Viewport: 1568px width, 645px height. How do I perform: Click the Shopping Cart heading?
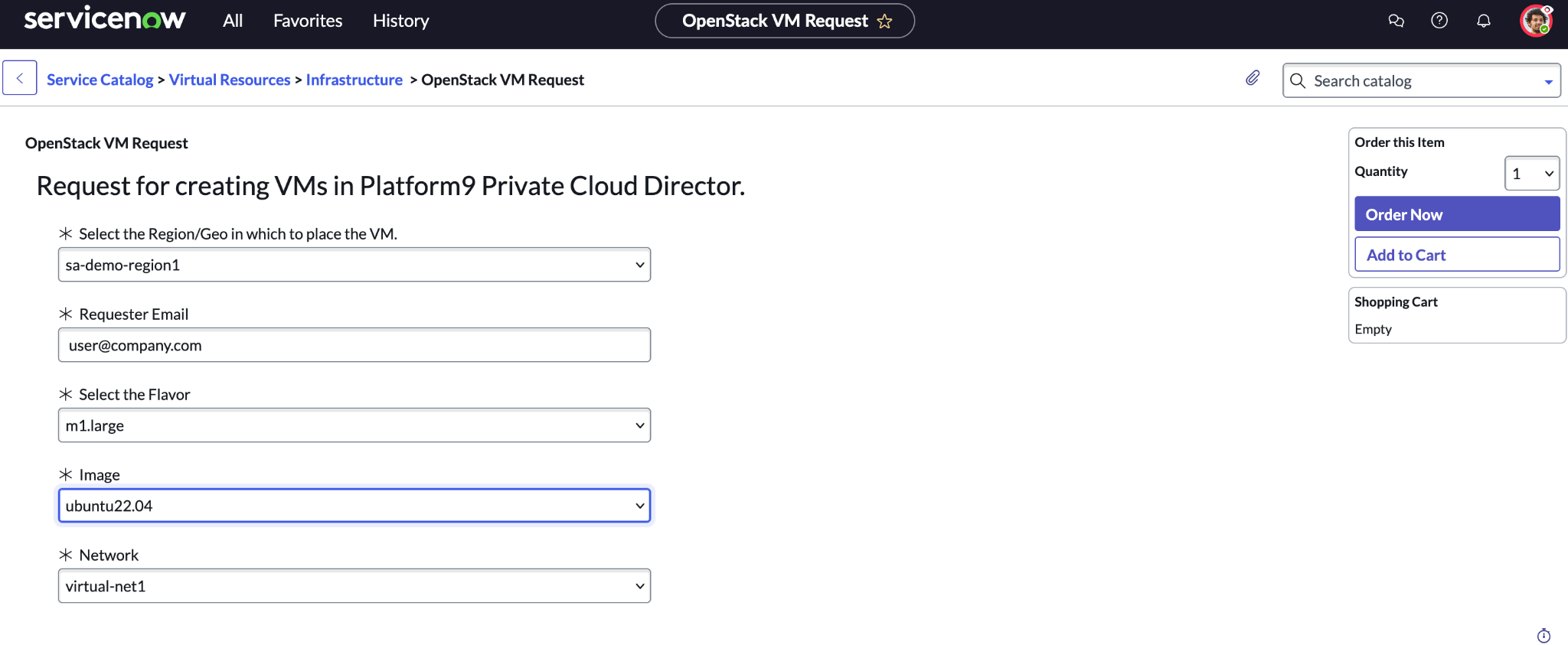pyautogui.click(x=1396, y=302)
